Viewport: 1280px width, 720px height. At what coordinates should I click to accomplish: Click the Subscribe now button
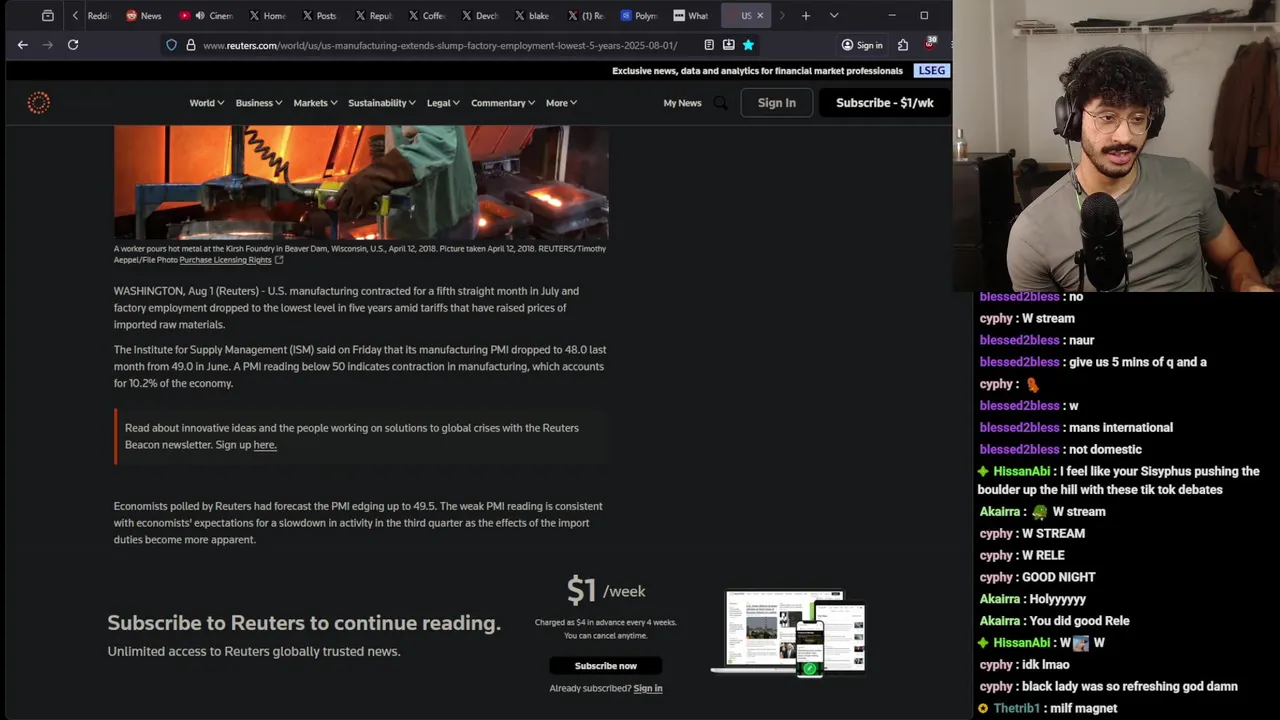[x=606, y=666]
